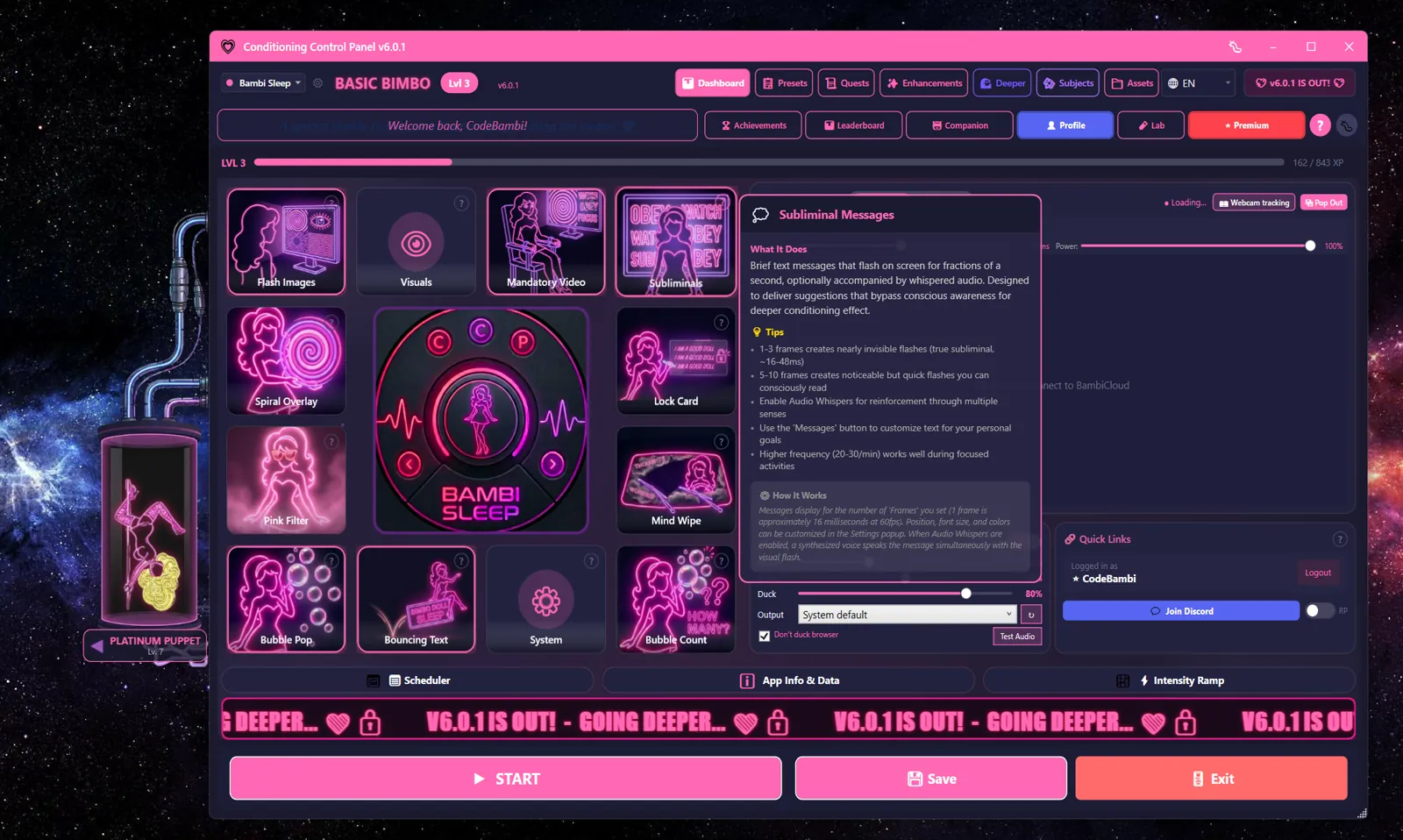Open the System gear tile
The height and width of the screenshot is (840, 1403).
click(x=545, y=600)
